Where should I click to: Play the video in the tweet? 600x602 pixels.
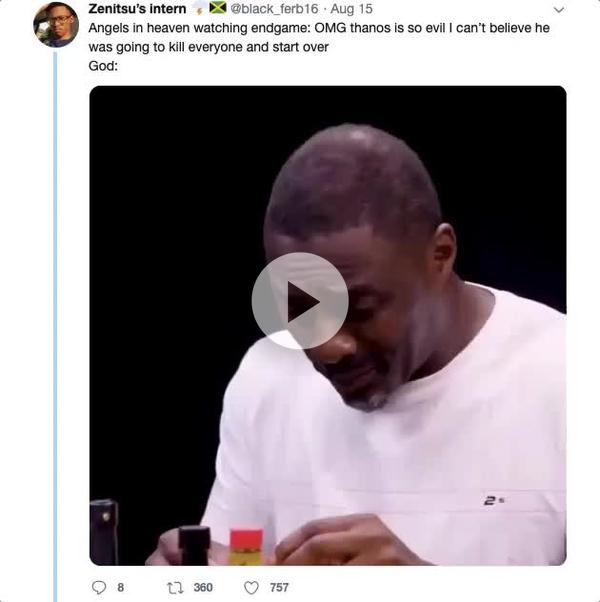[x=299, y=301]
